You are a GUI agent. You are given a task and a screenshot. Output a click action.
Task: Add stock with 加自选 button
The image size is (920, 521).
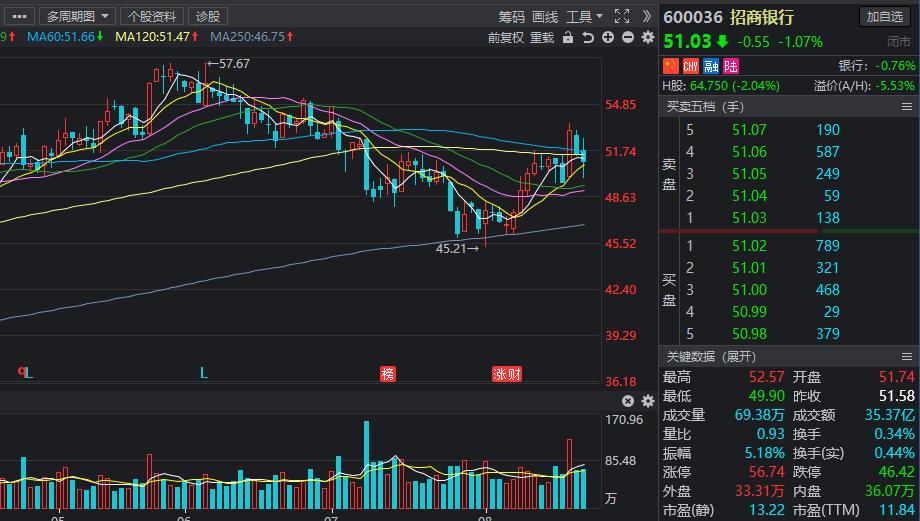(x=885, y=16)
